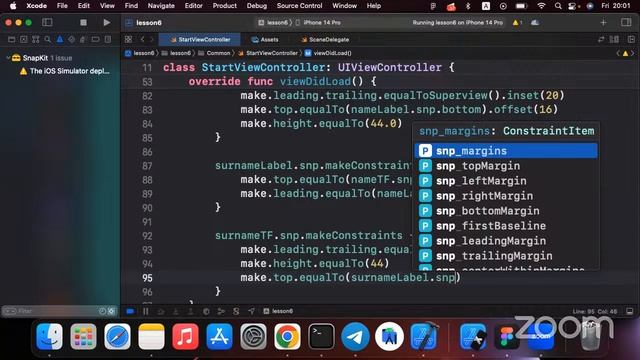Open the Report navigator
640x360 pixels.
pyautogui.click(x=107, y=40)
